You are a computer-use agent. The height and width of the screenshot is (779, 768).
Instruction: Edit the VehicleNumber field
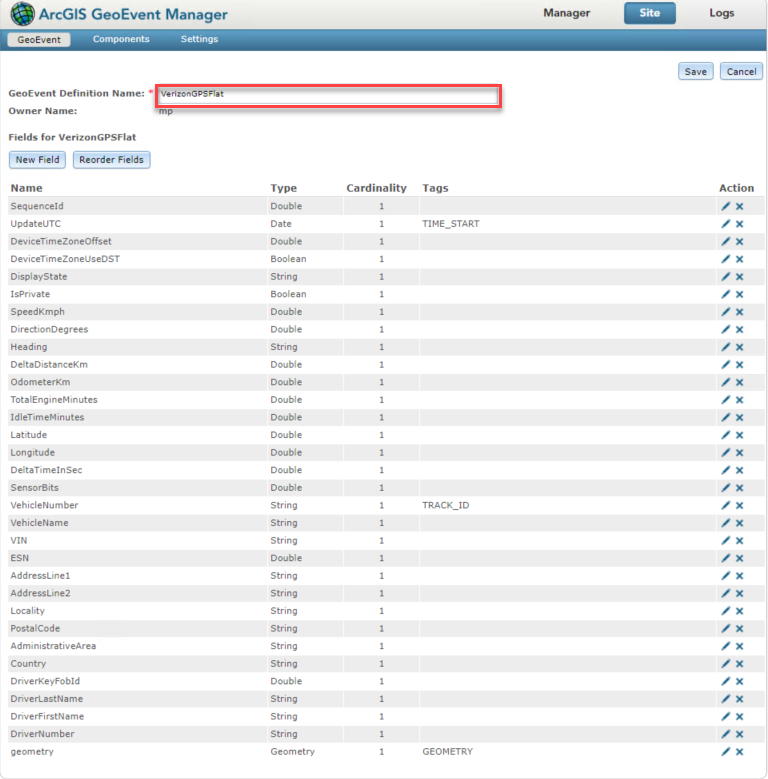pyautogui.click(x=726, y=505)
